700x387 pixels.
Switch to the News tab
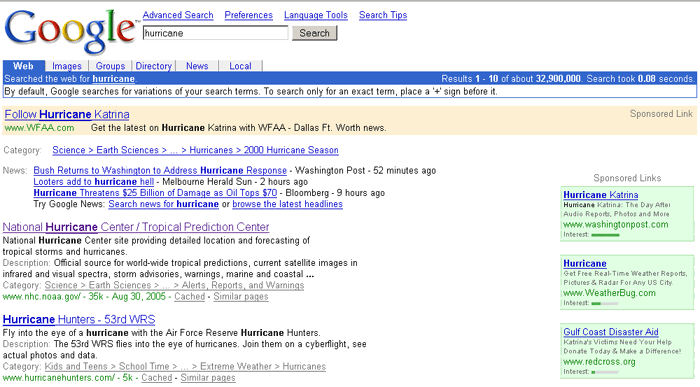197,66
